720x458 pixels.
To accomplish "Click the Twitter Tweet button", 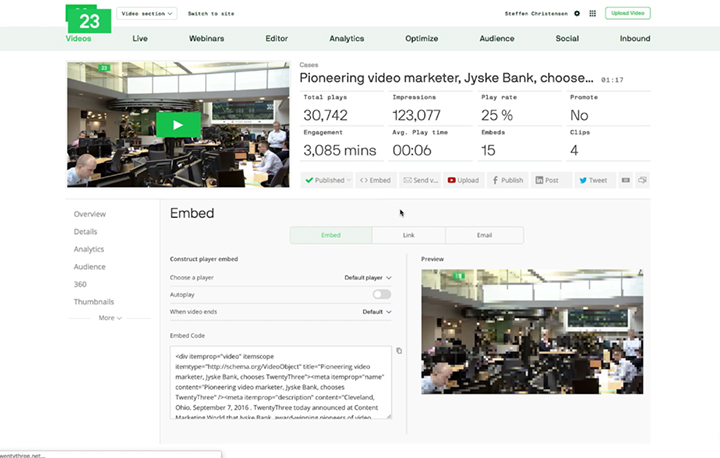I will [595, 180].
